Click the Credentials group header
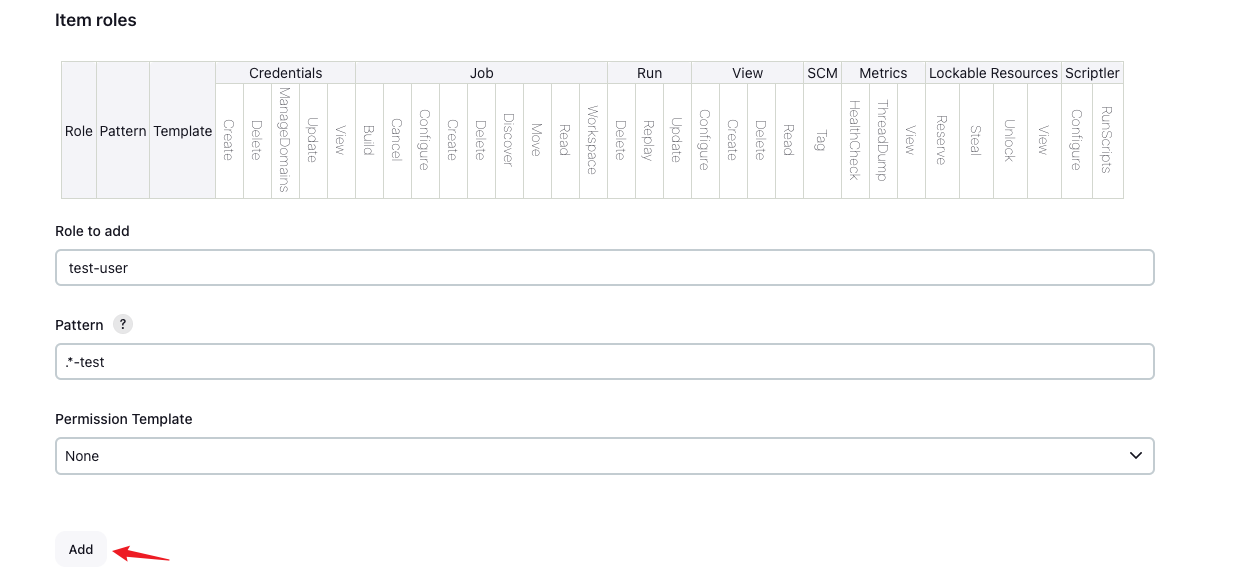This screenshot has width=1245, height=576. click(x=285, y=73)
